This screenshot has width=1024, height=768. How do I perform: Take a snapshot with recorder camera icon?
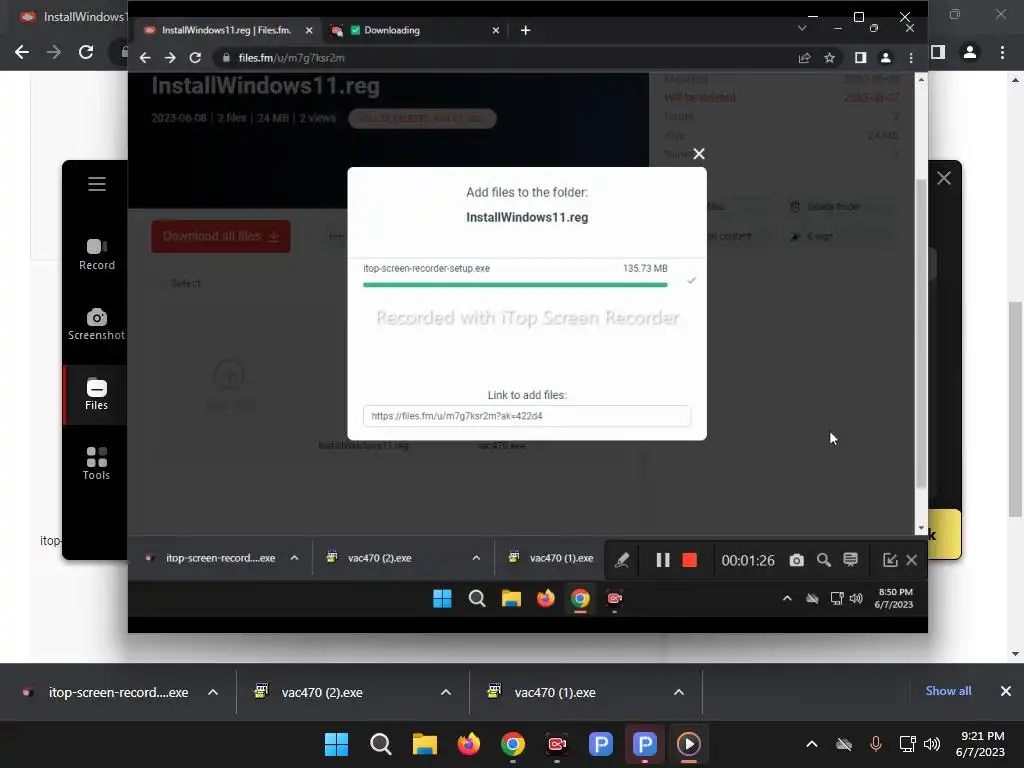tap(797, 560)
